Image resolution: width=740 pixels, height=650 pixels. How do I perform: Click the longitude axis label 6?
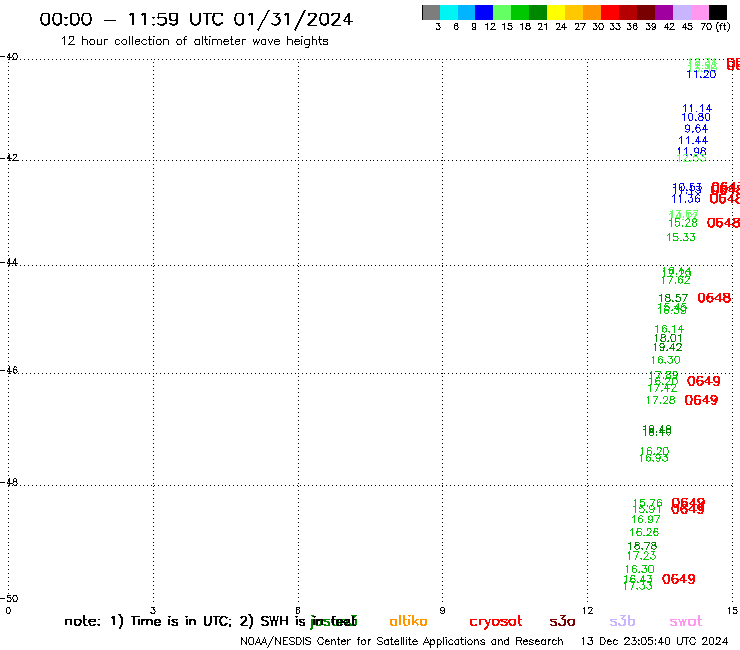(298, 611)
